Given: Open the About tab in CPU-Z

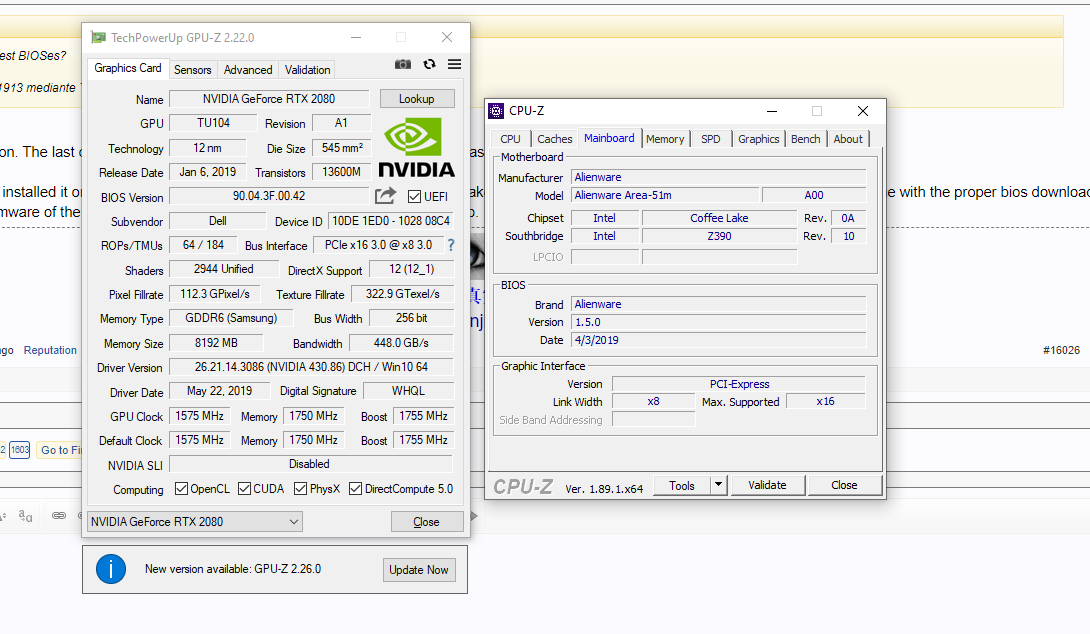Looking at the screenshot, I should 848,139.
